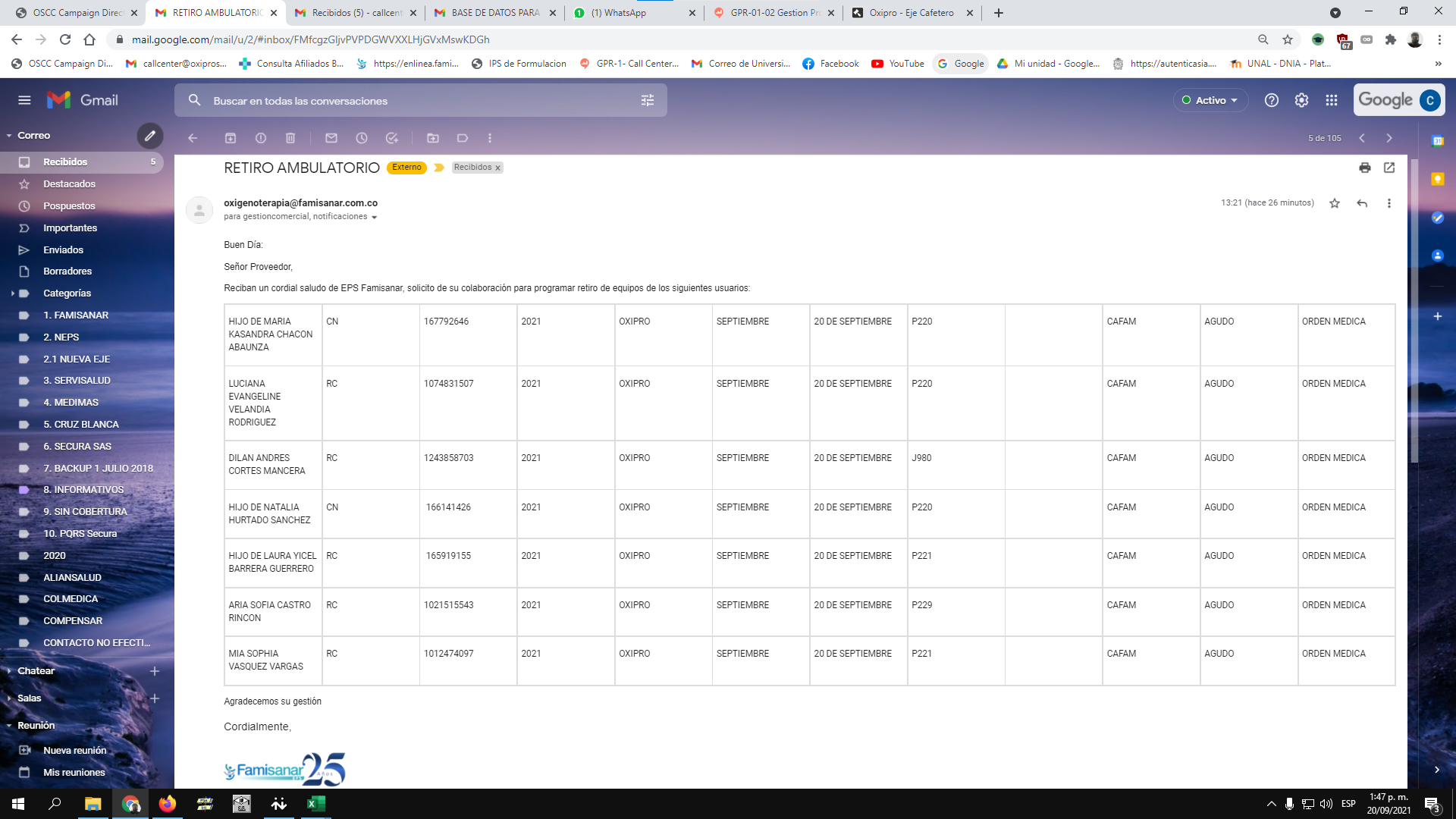Show newer conversation arrow
The height and width of the screenshot is (819, 1456).
pyautogui.click(x=1362, y=138)
